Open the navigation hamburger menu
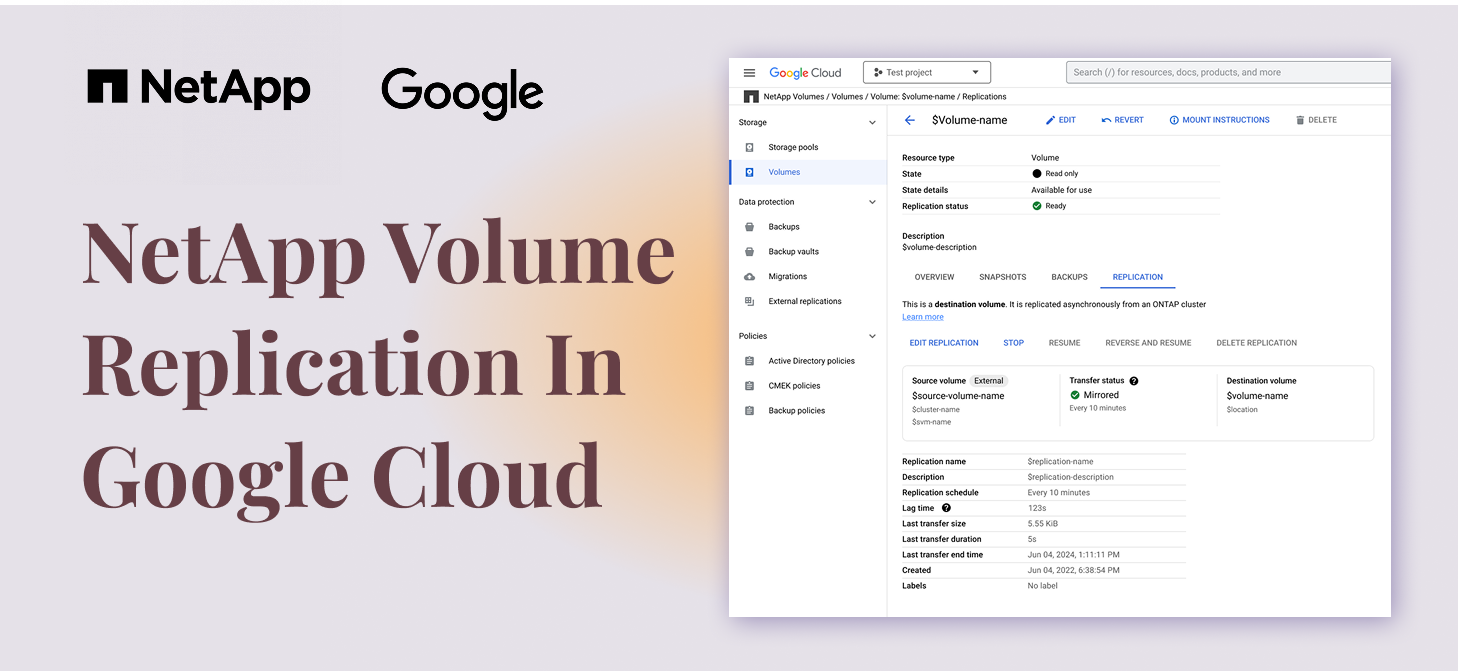The image size is (1458, 671). click(749, 72)
